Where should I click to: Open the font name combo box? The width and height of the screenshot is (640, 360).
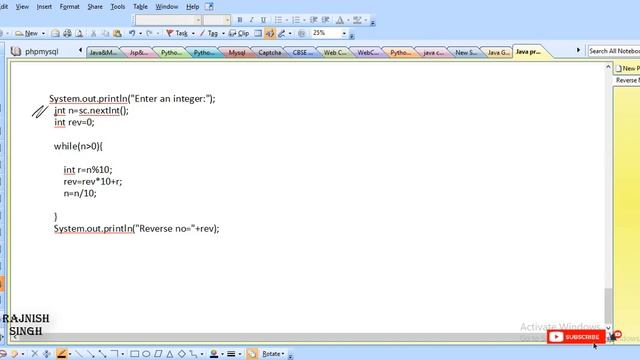(168, 20)
